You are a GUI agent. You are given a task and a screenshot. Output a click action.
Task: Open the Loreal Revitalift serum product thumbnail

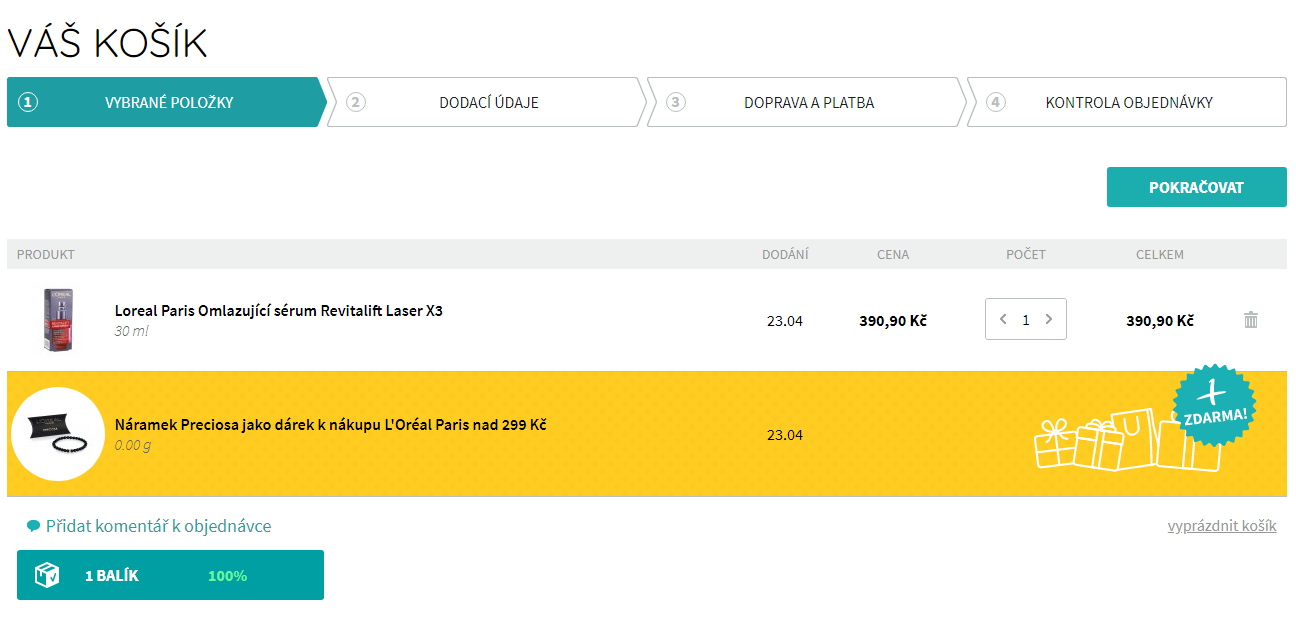[58, 320]
